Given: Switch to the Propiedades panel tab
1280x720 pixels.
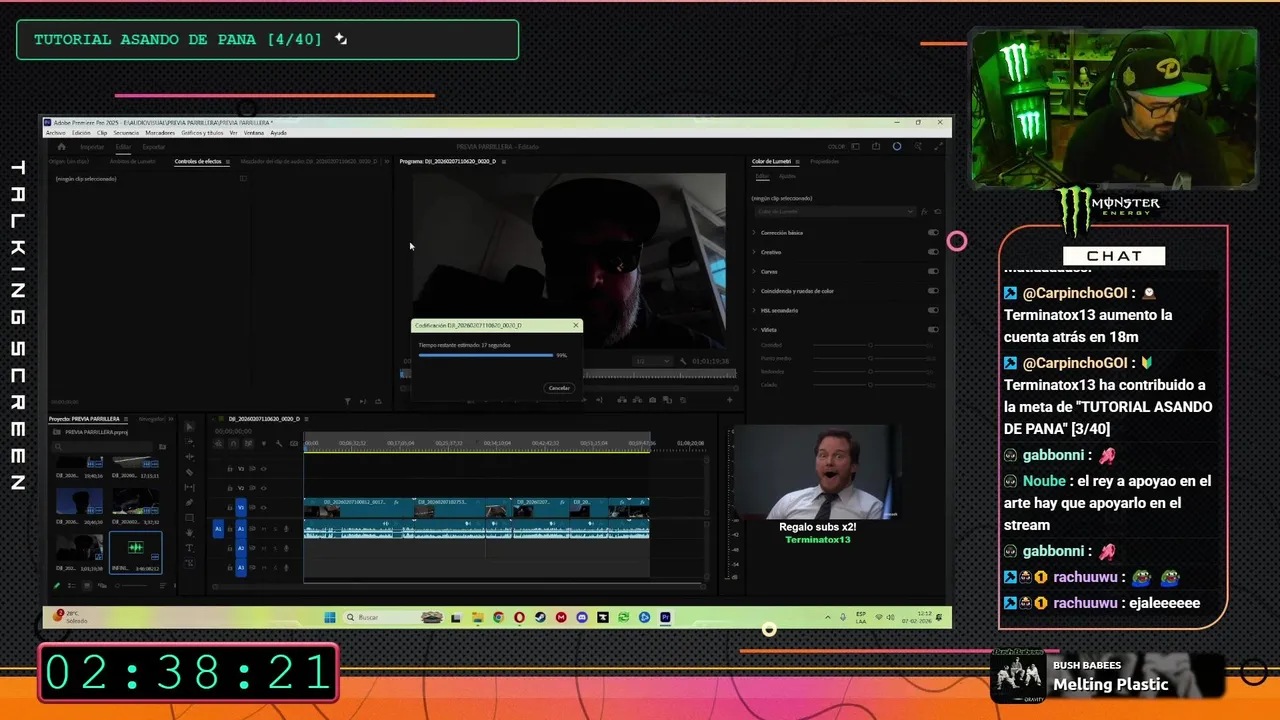Looking at the screenshot, I should (x=825, y=161).
